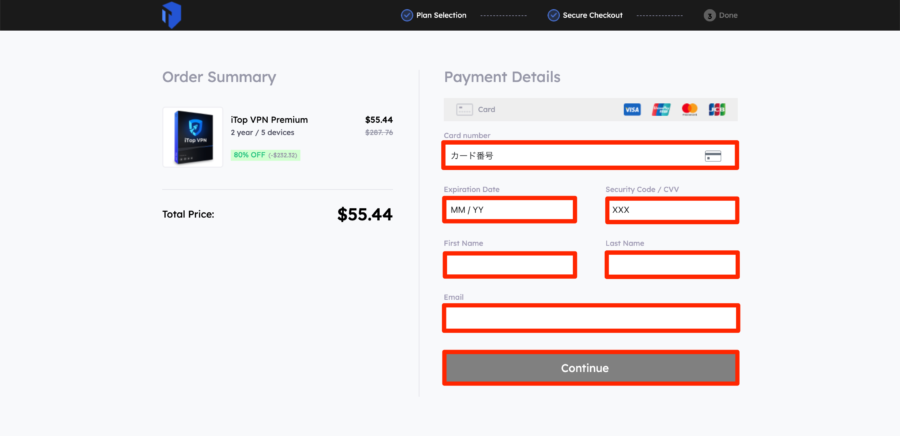Click the Mastercard logo
The width and height of the screenshot is (900, 436).
click(x=689, y=110)
